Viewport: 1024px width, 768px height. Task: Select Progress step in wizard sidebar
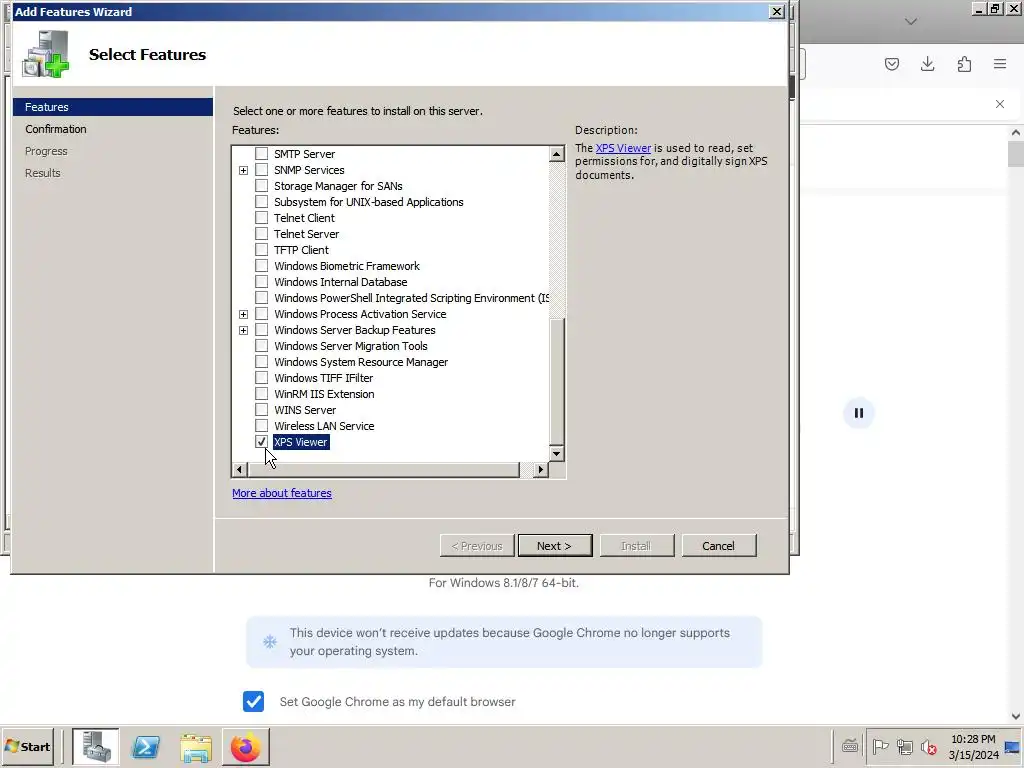tap(46, 151)
